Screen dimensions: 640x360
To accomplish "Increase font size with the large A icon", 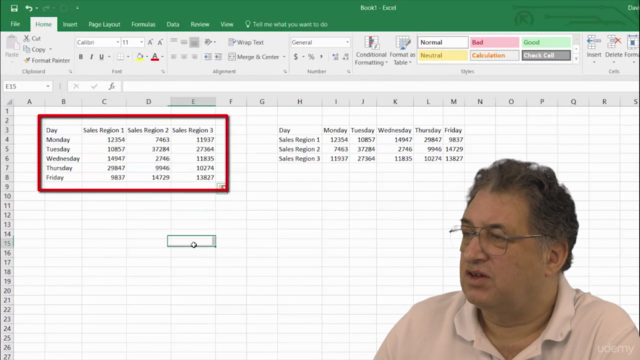I will (x=150, y=42).
